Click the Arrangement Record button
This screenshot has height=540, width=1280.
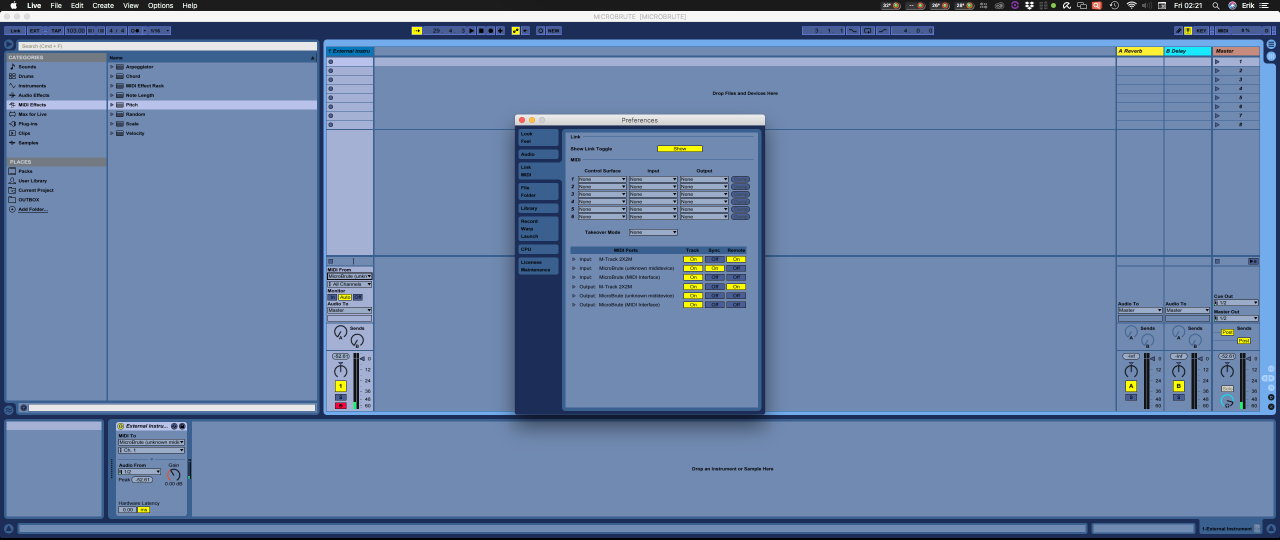(491, 31)
